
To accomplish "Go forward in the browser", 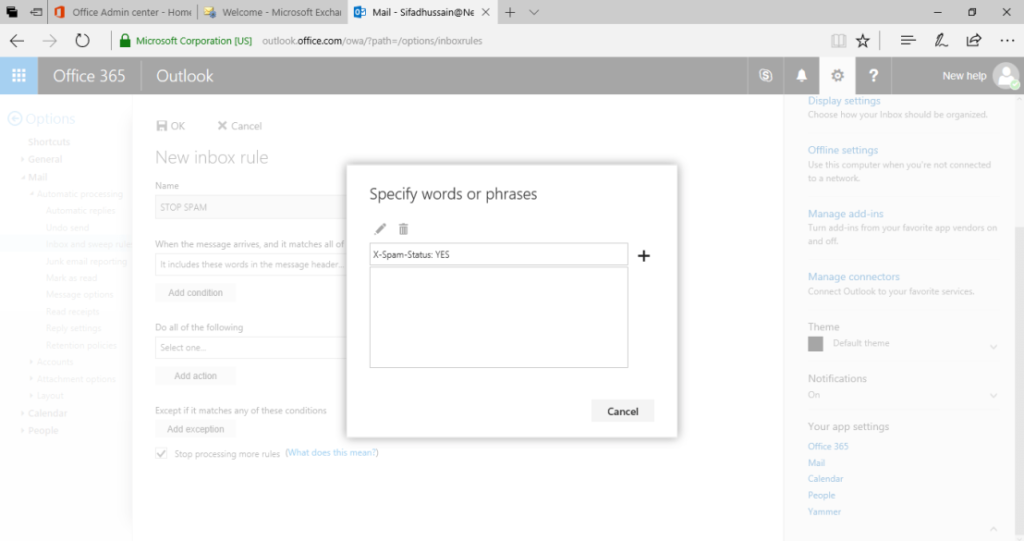I will [x=50, y=41].
